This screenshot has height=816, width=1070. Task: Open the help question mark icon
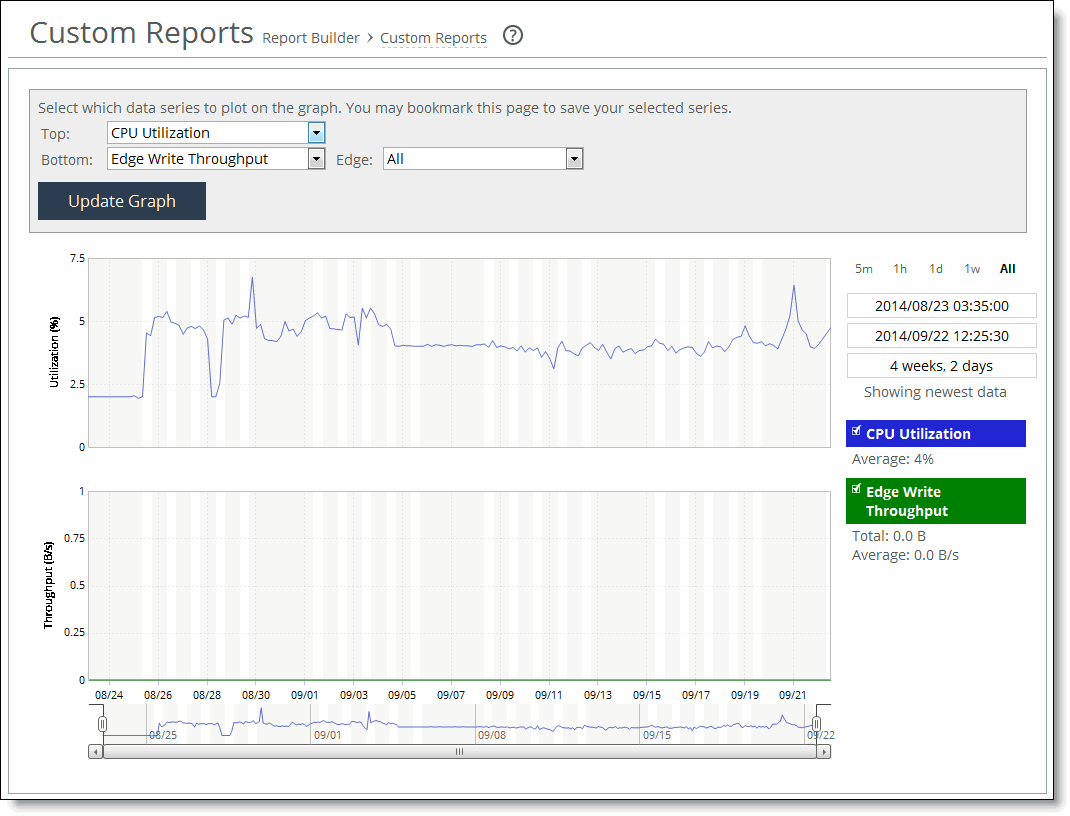512,35
